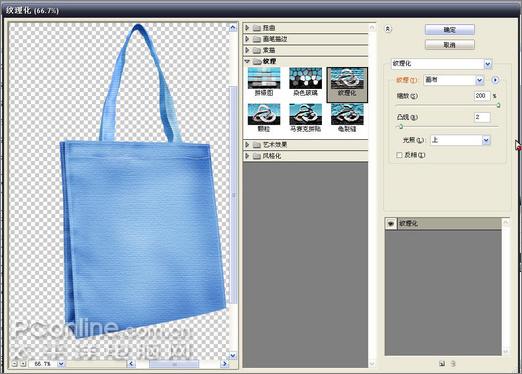Click the 凸现 relief slider handle

click(401, 127)
